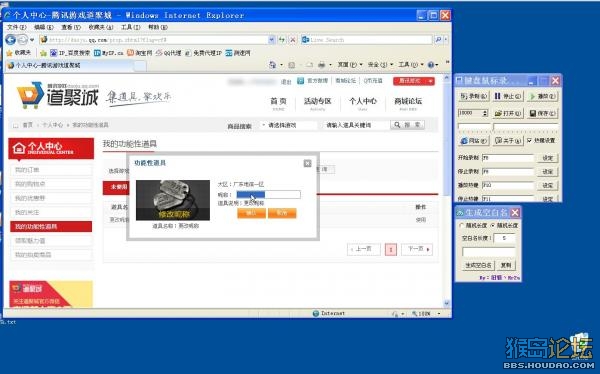600x374 pixels.
Task: Click the address bar URL field
Action: click(x=153, y=39)
